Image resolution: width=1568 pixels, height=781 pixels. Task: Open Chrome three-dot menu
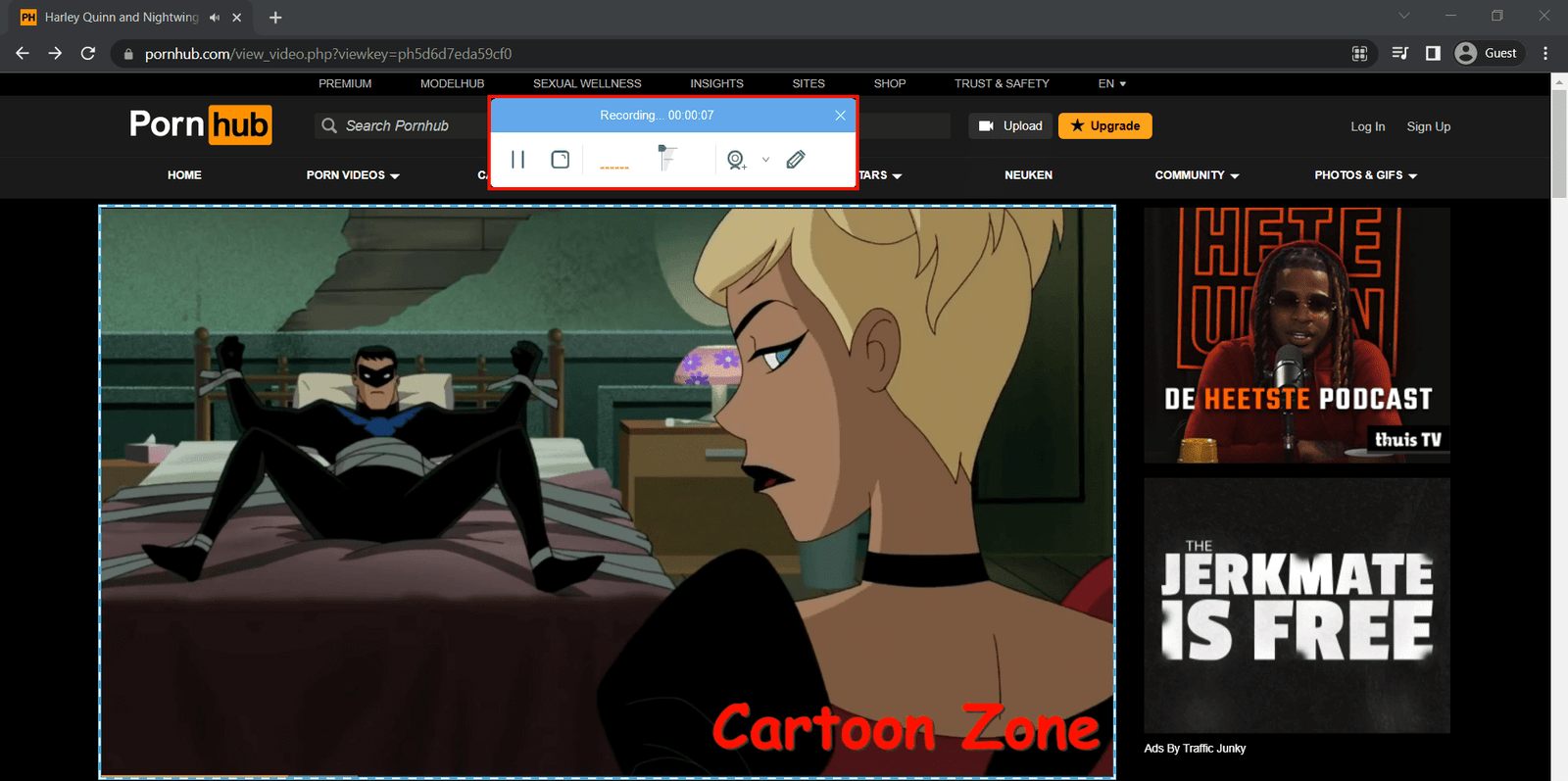coord(1545,53)
